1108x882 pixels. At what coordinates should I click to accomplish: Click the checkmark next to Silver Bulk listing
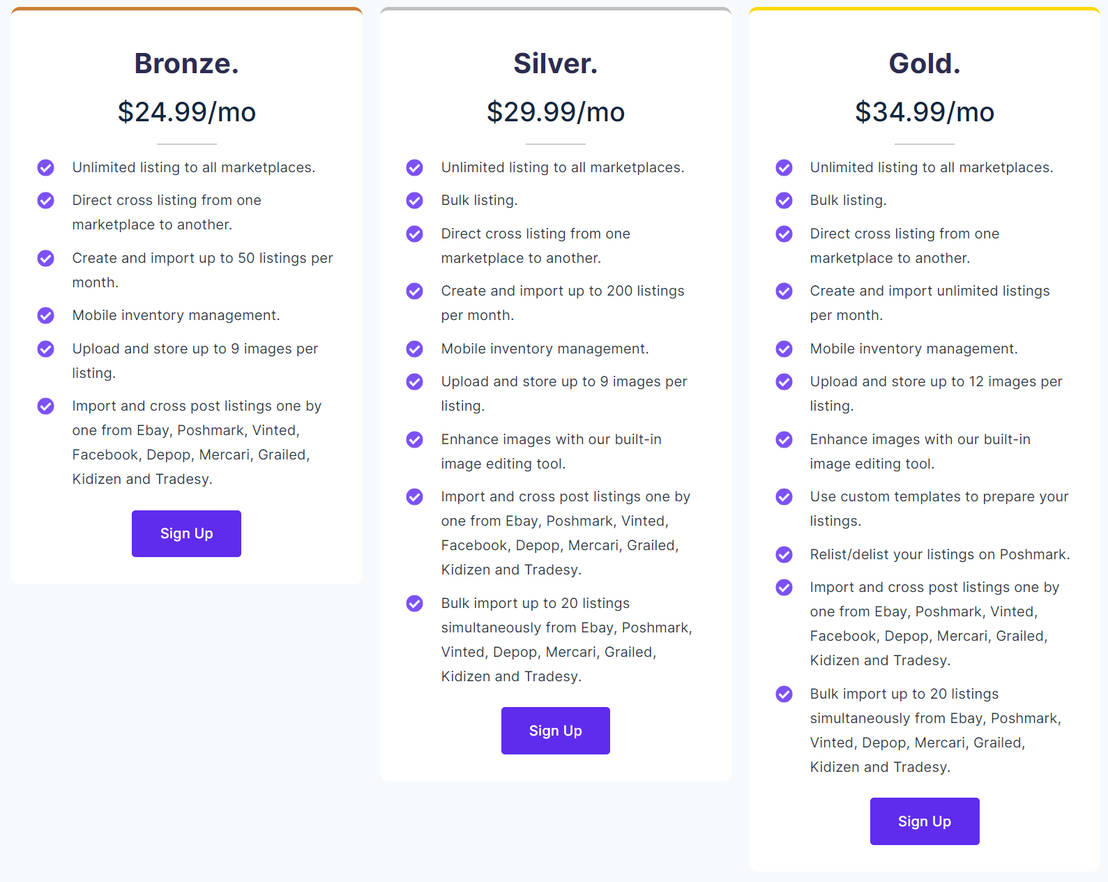[x=414, y=200]
